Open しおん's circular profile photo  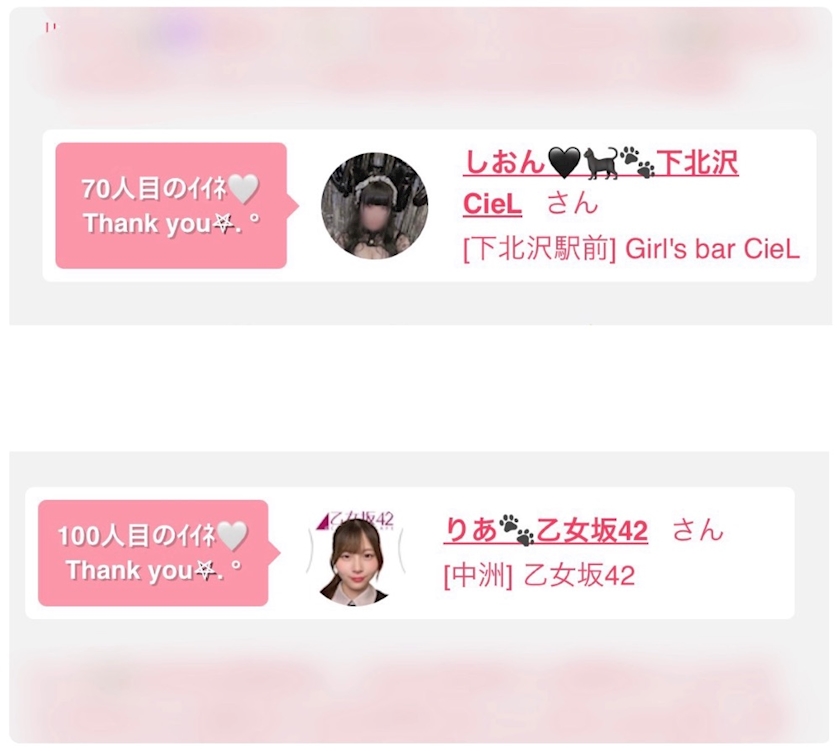[x=374, y=206]
